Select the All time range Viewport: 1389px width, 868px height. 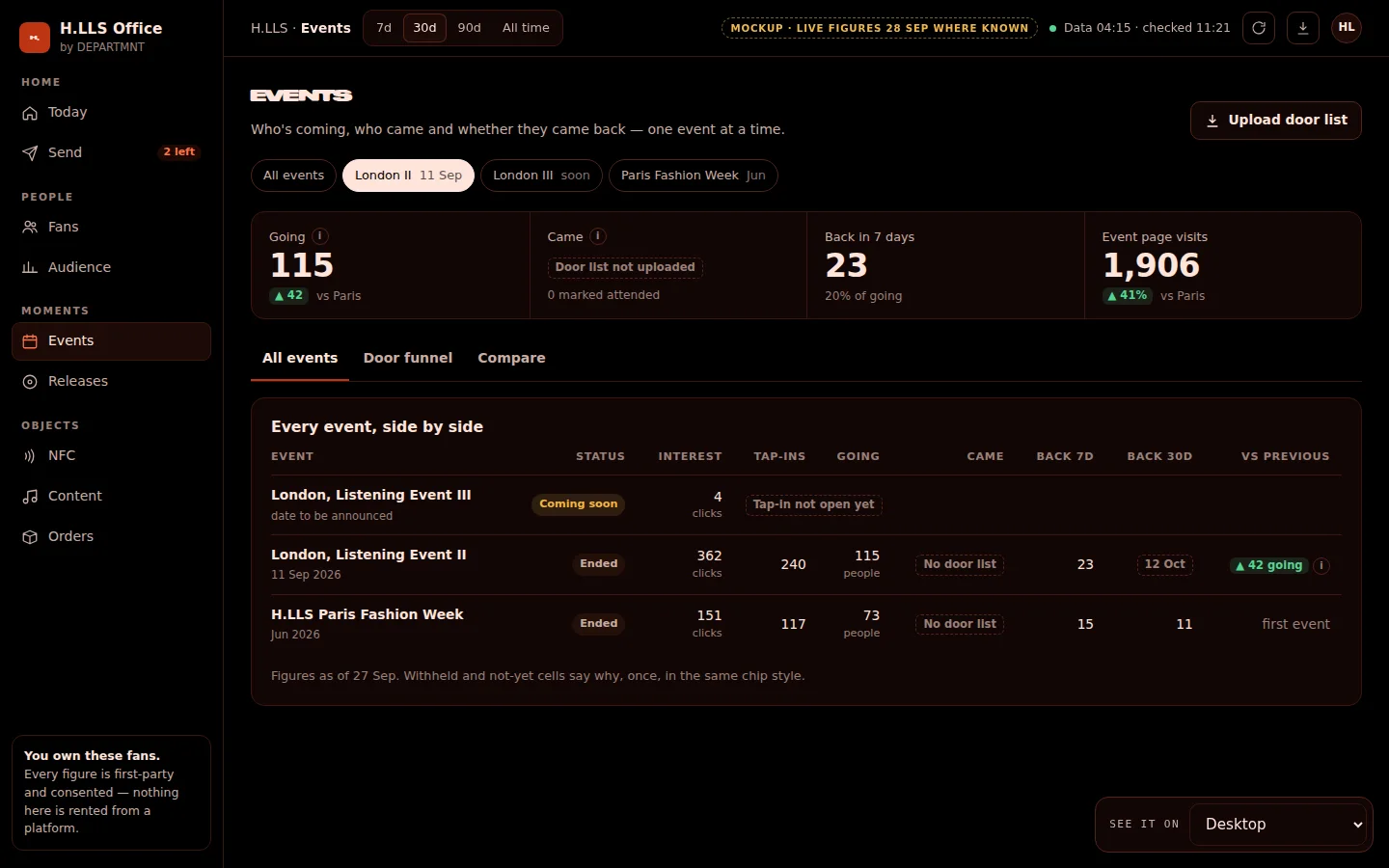tap(526, 28)
